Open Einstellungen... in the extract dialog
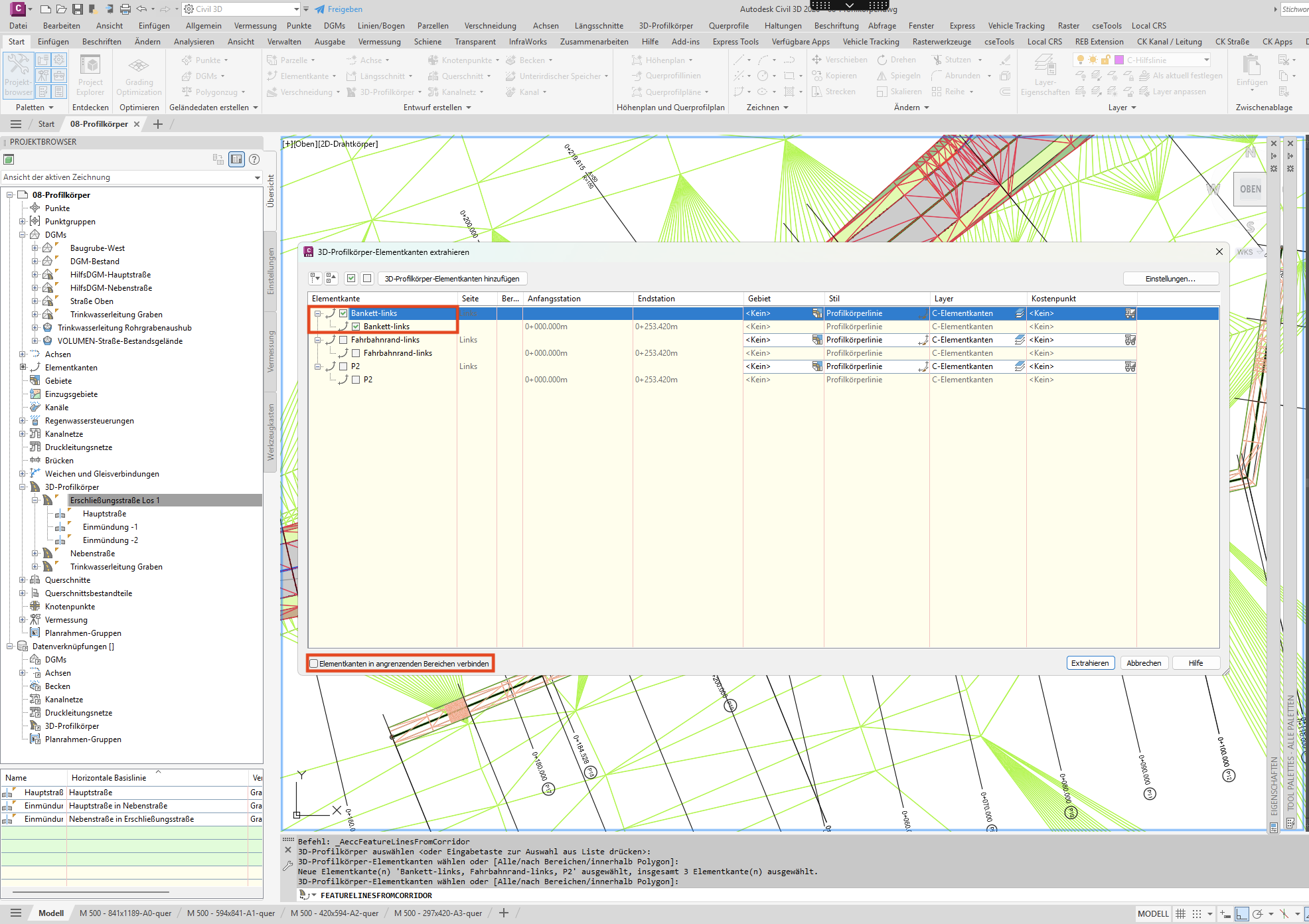 [x=1170, y=279]
